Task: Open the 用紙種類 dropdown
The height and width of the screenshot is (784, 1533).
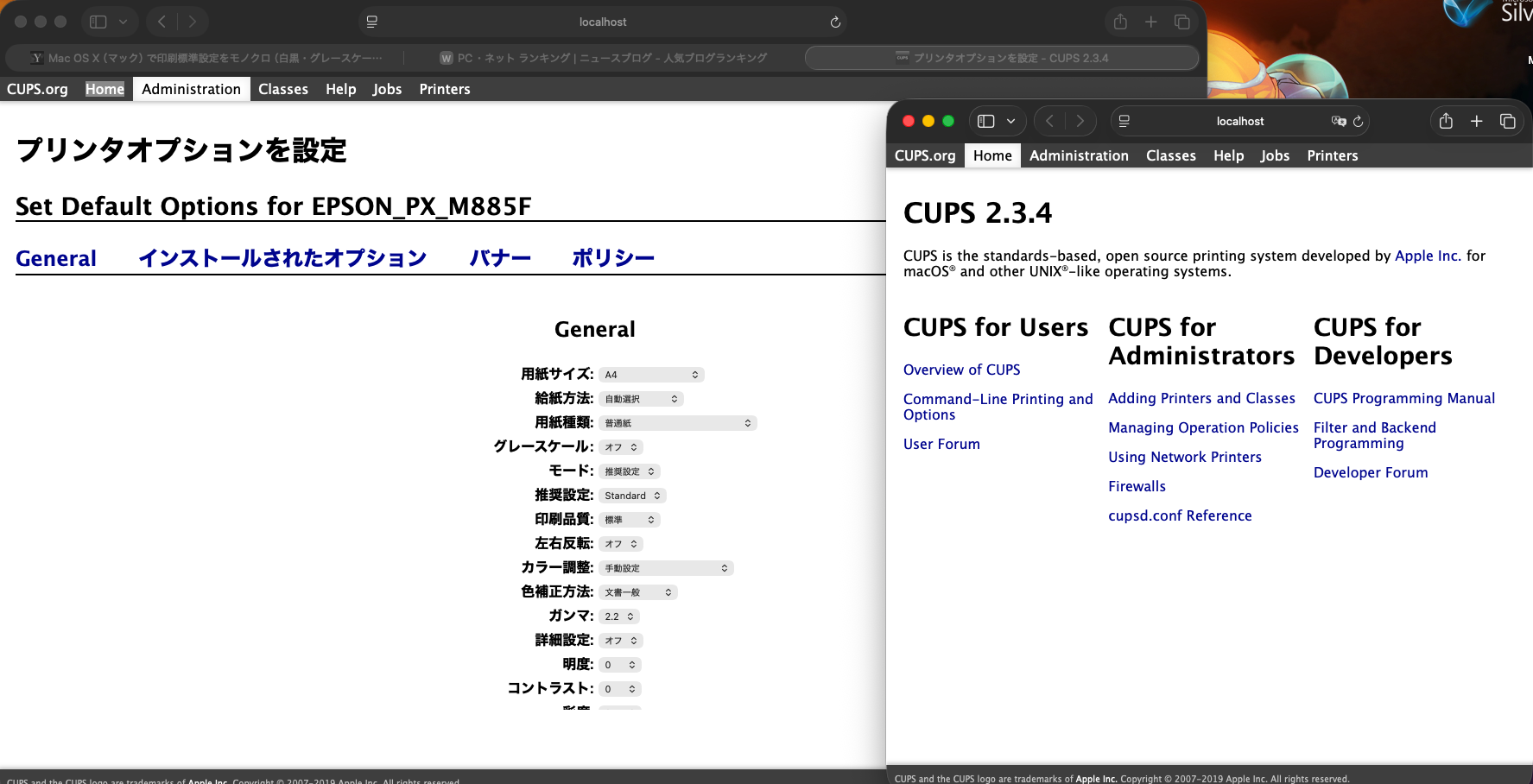Action: coord(678,423)
